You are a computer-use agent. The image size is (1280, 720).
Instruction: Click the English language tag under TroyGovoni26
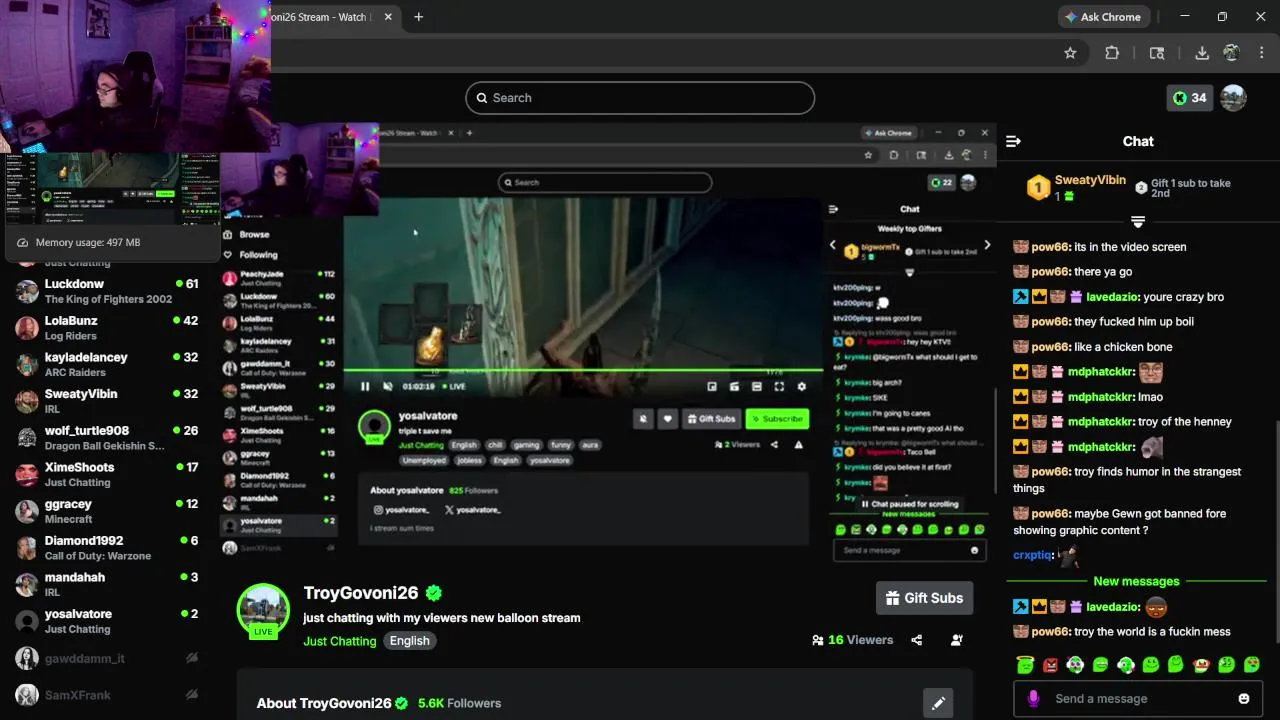click(410, 641)
